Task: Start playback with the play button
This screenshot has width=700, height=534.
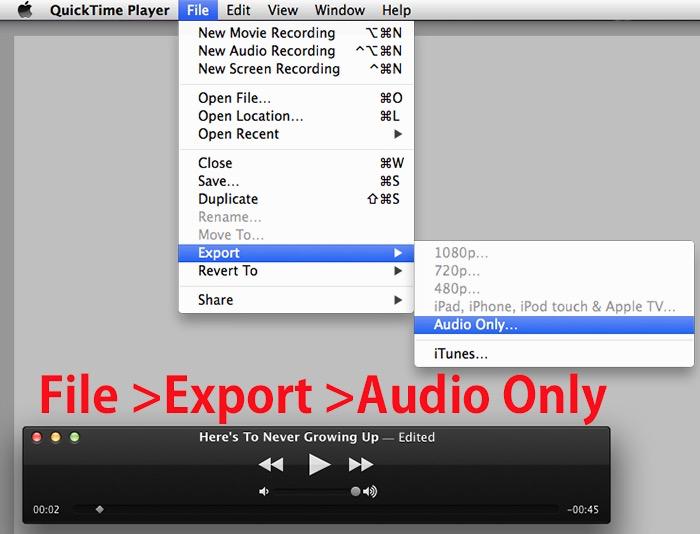Action: 319,464
